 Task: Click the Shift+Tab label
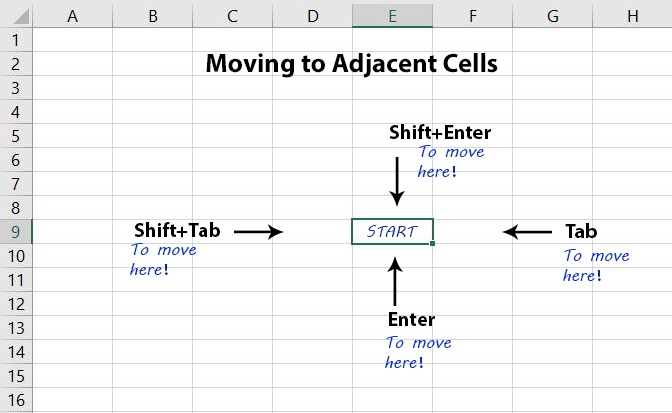coord(177,230)
